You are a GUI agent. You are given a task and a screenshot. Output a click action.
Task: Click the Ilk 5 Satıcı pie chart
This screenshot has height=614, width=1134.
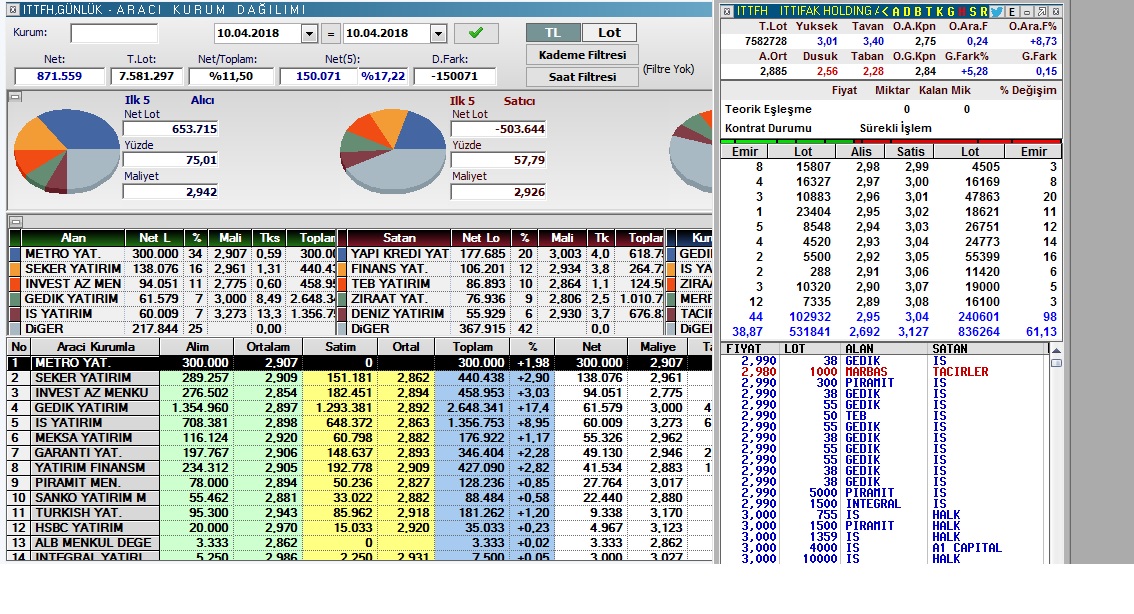(393, 150)
